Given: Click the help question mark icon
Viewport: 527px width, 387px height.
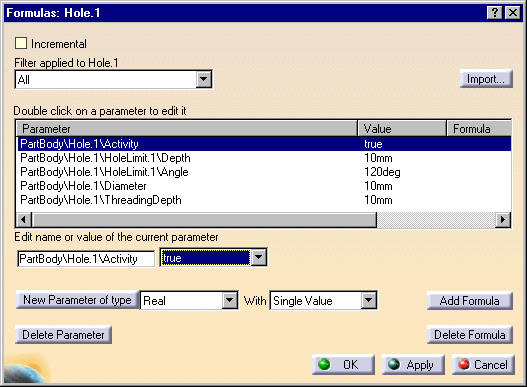Looking at the screenshot, I should pyautogui.click(x=495, y=13).
